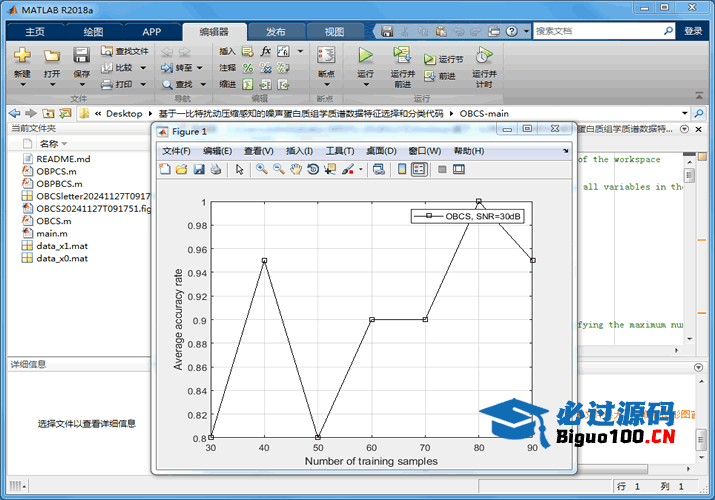Open the Tools 工具(T) menu in Figure window
This screenshot has width=715, height=500.
[x=340, y=151]
